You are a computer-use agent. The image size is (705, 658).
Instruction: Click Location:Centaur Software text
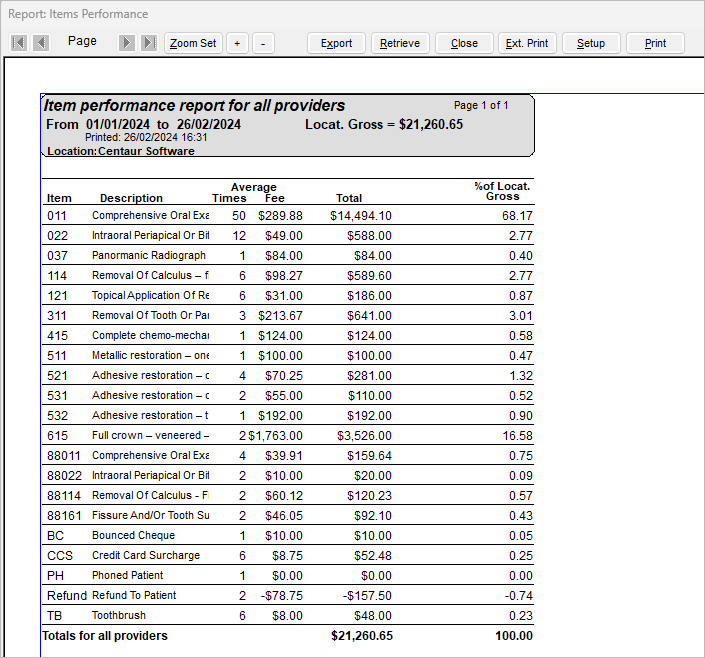click(121, 151)
